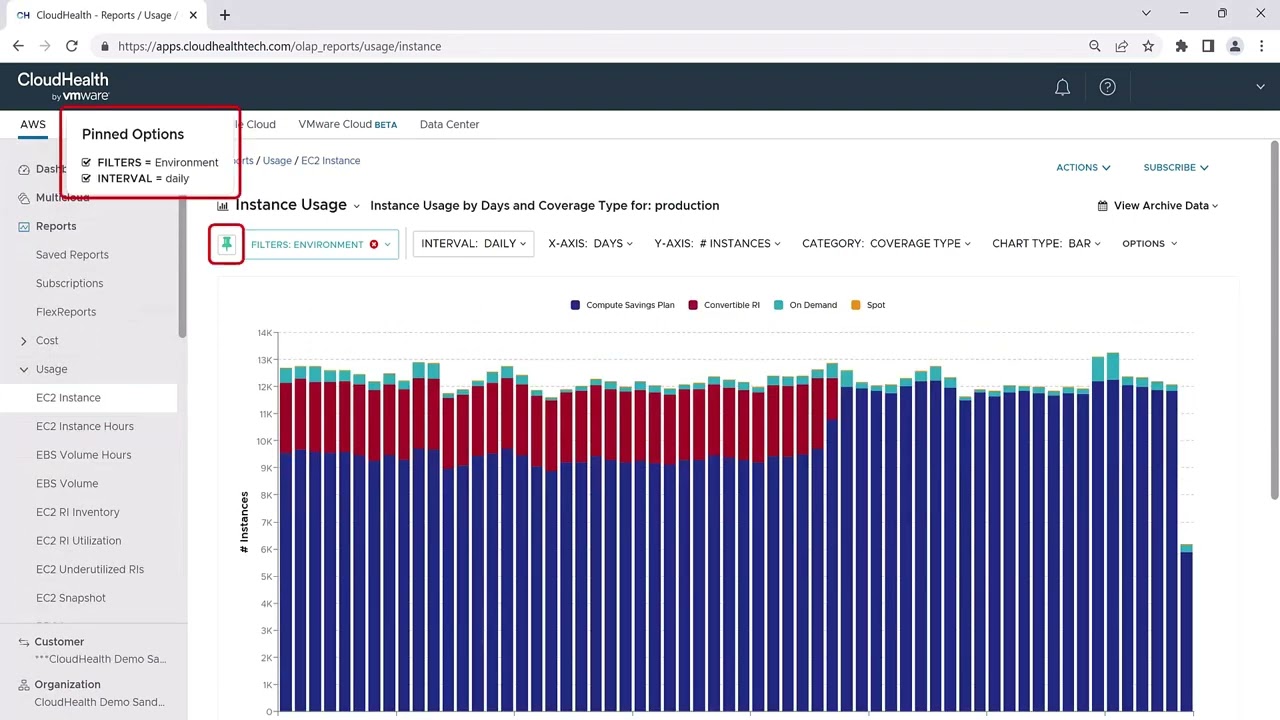1280x720 pixels.
Task: Toggle the browser side panel icon
Action: pos(1208,46)
